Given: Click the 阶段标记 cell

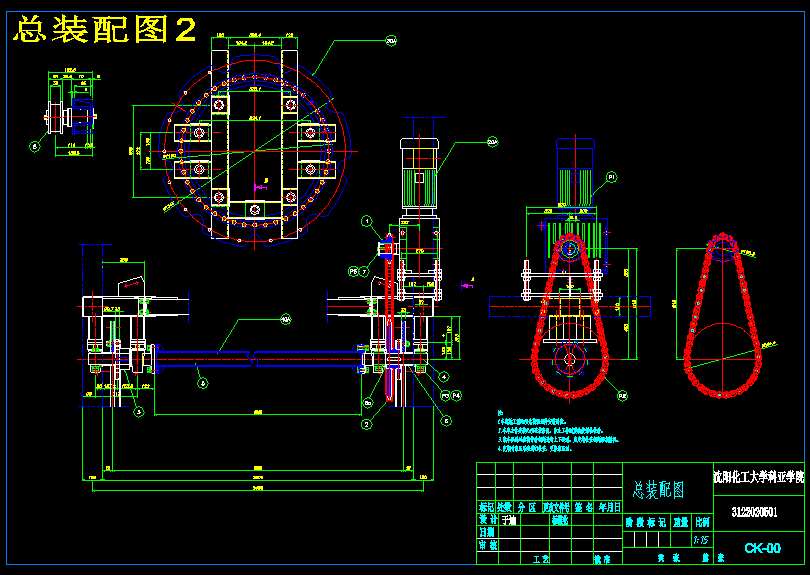Looking at the screenshot, I should pos(645,522).
